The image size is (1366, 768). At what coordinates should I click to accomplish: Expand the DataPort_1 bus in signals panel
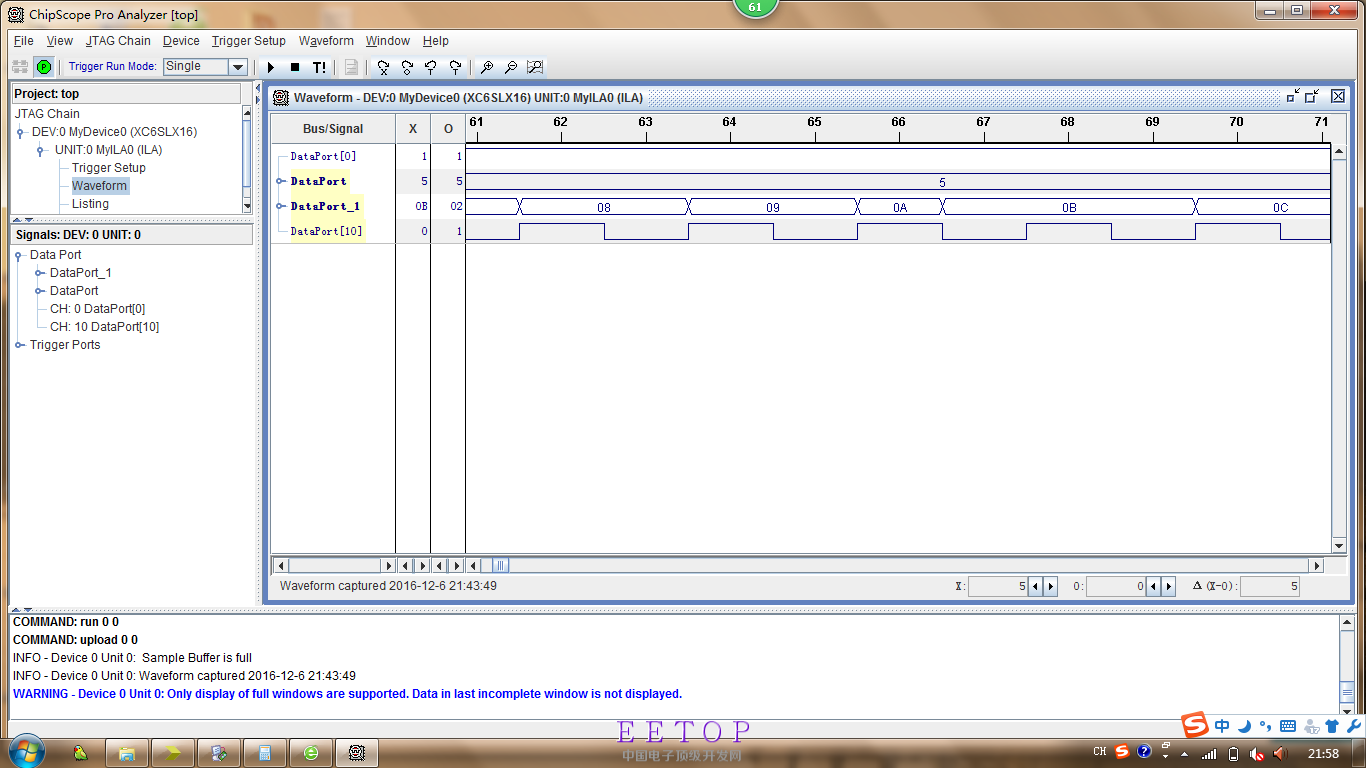pos(40,273)
